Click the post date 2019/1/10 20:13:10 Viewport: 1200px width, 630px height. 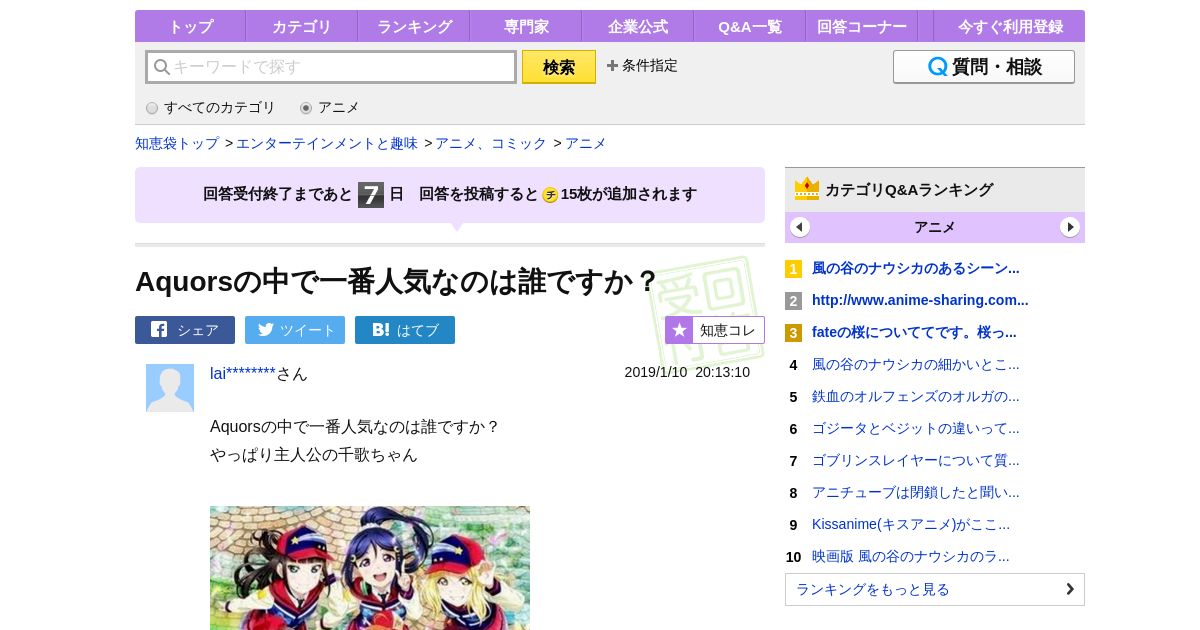coord(687,372)
